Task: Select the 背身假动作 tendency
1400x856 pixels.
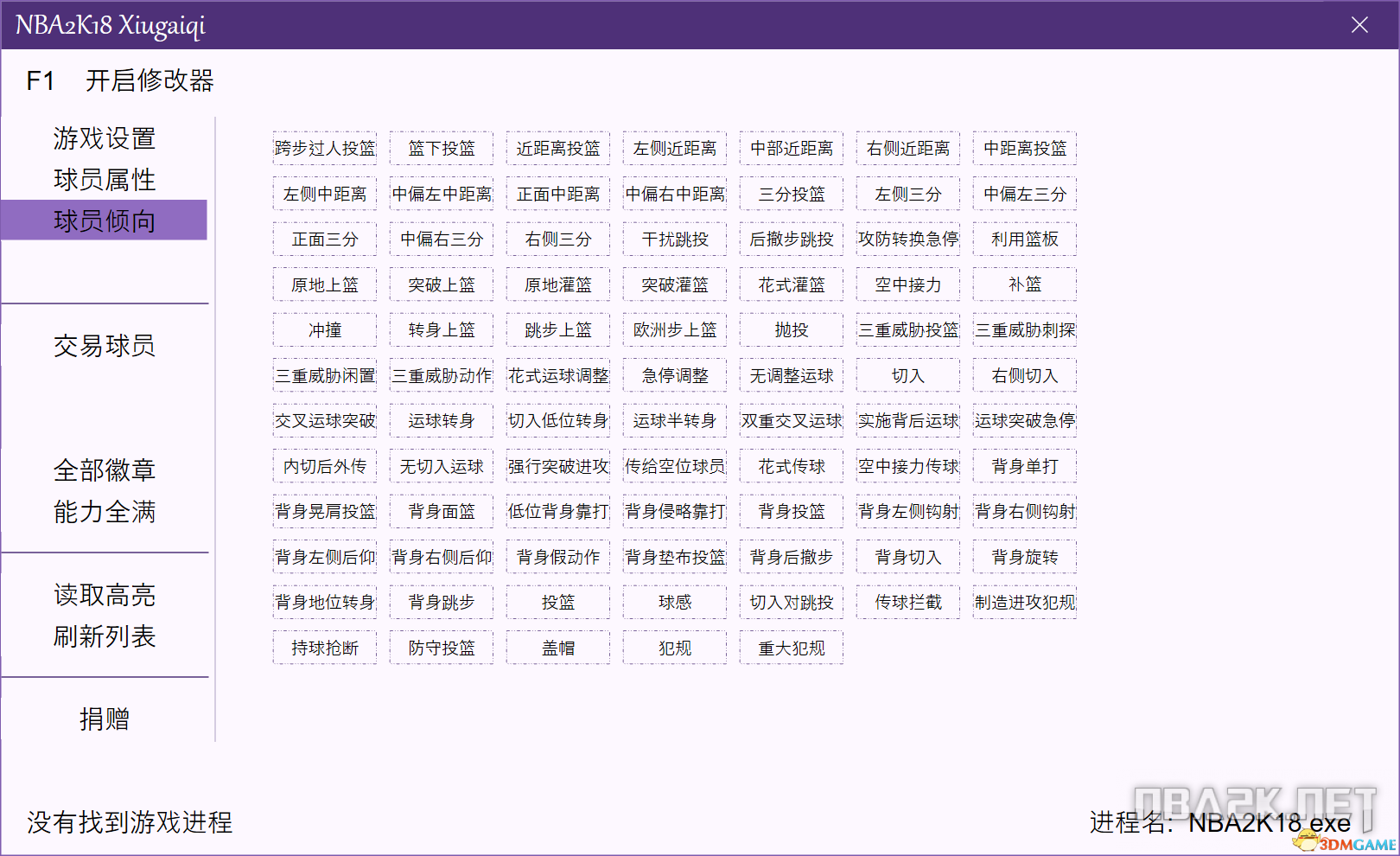Action: pyautogui.click(x=558, y=557)
